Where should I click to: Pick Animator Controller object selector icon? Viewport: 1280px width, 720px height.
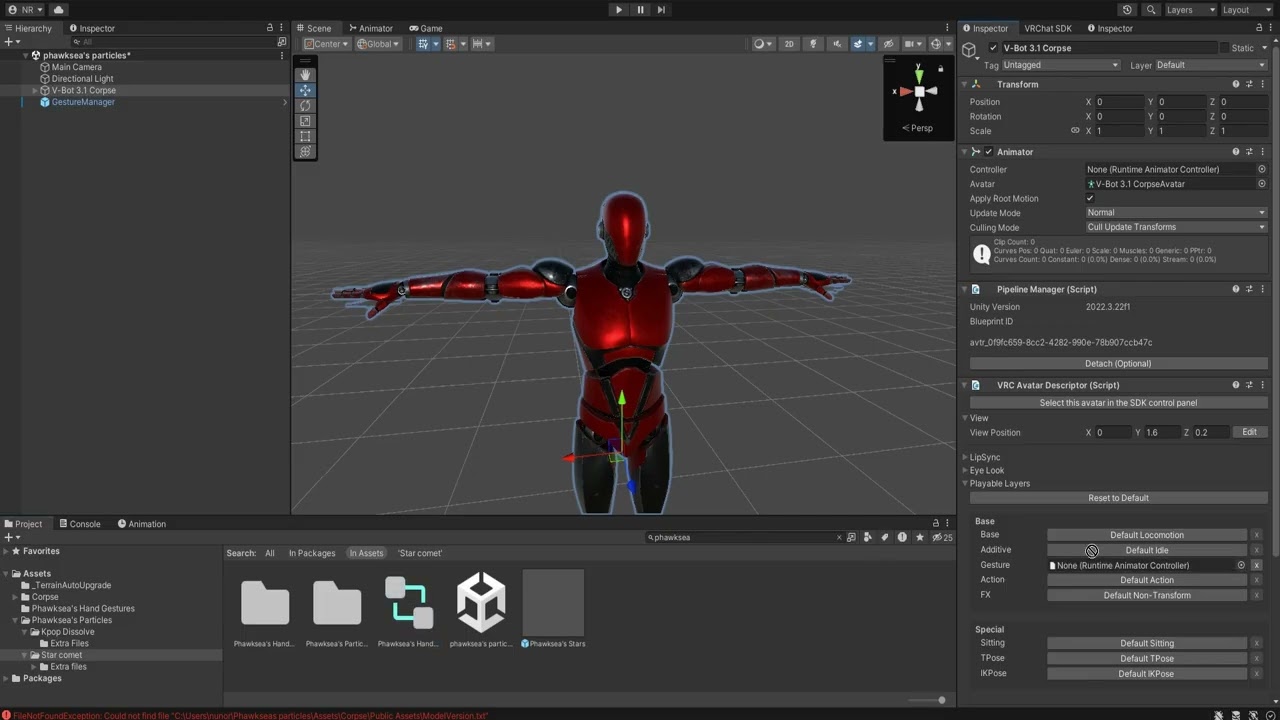[x=1262, y=169]
